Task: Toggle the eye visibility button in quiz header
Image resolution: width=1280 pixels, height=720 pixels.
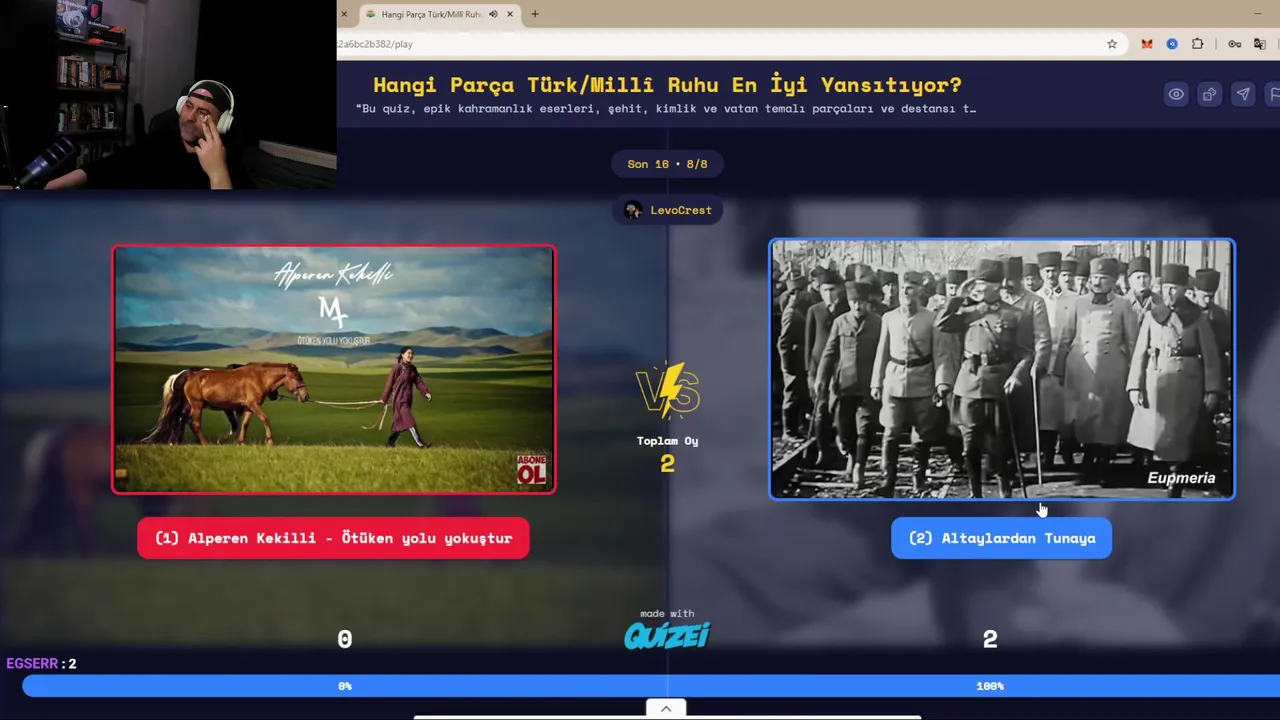Action: pos(1176,94)
